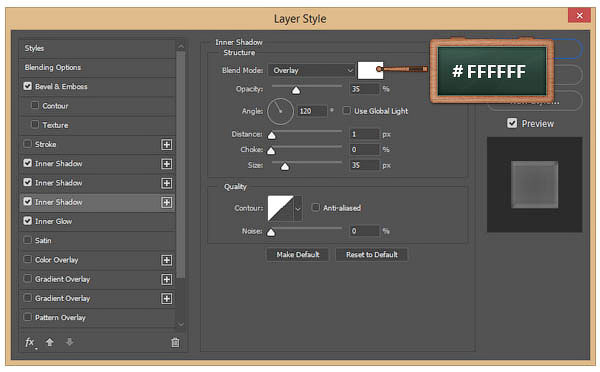
Task: Tick the Pattern Overlay checkbox
Action: 28,317
